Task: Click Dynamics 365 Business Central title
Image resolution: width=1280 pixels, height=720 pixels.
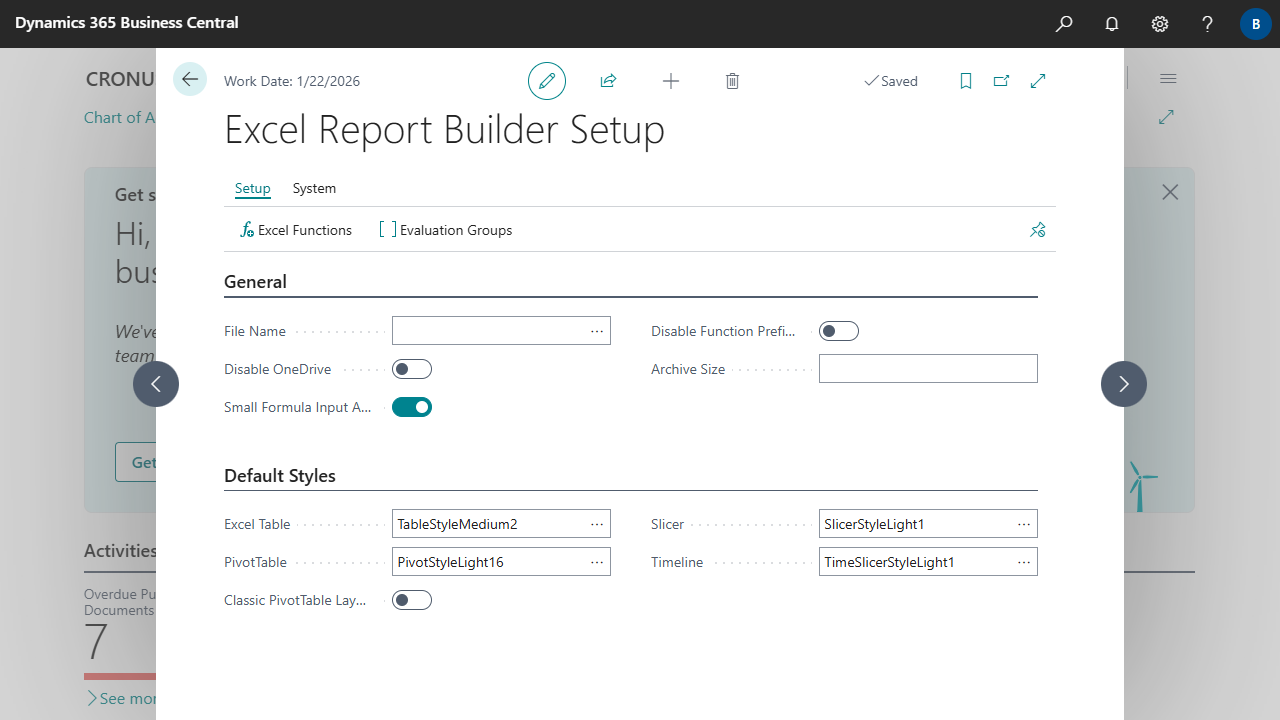Action: click(x=127, y=22)
